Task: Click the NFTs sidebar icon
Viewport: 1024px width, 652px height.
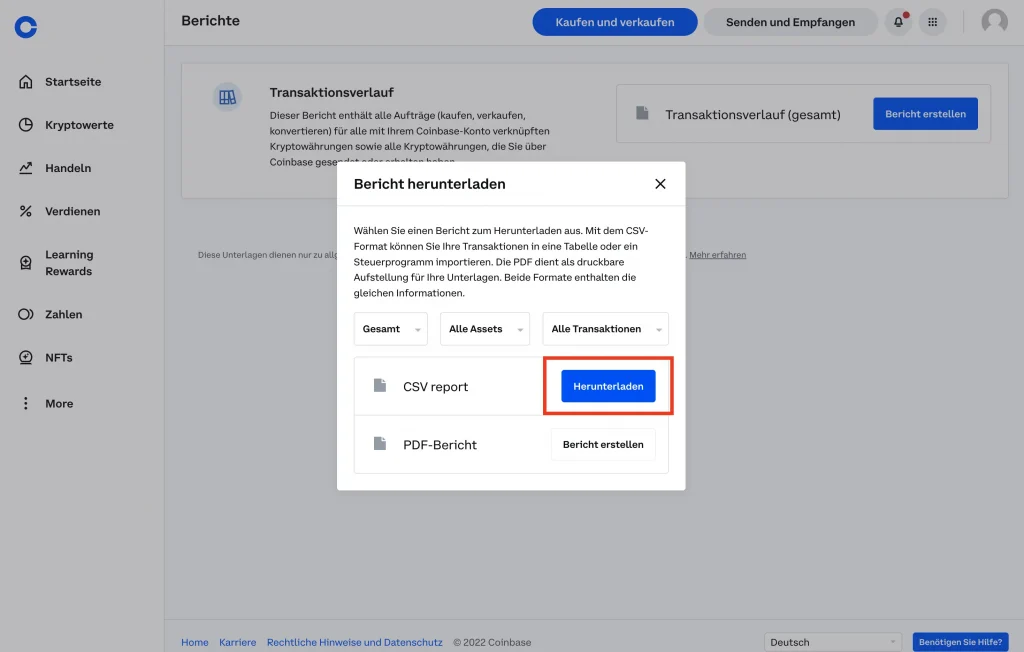Action: 26,357
